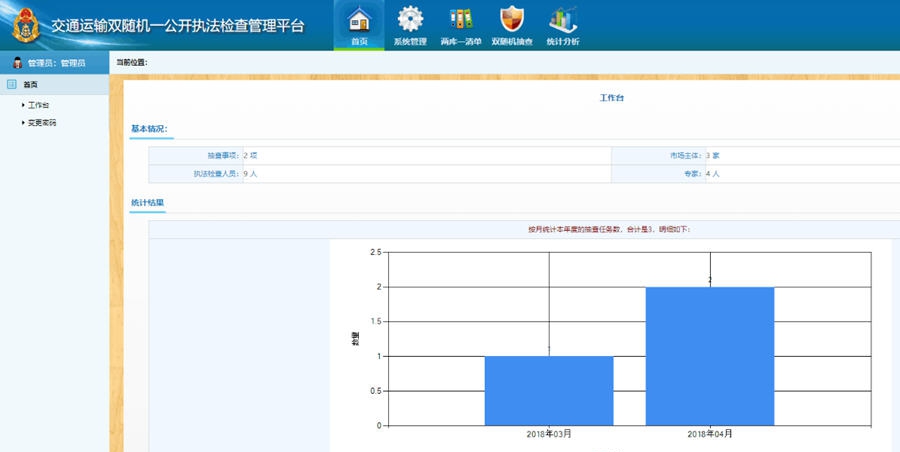Open 统计分析 via the bar chart icon
Image resolution: width=900 pixels, height=452 pixels.
pyautogui.click(x=562, y=19)
